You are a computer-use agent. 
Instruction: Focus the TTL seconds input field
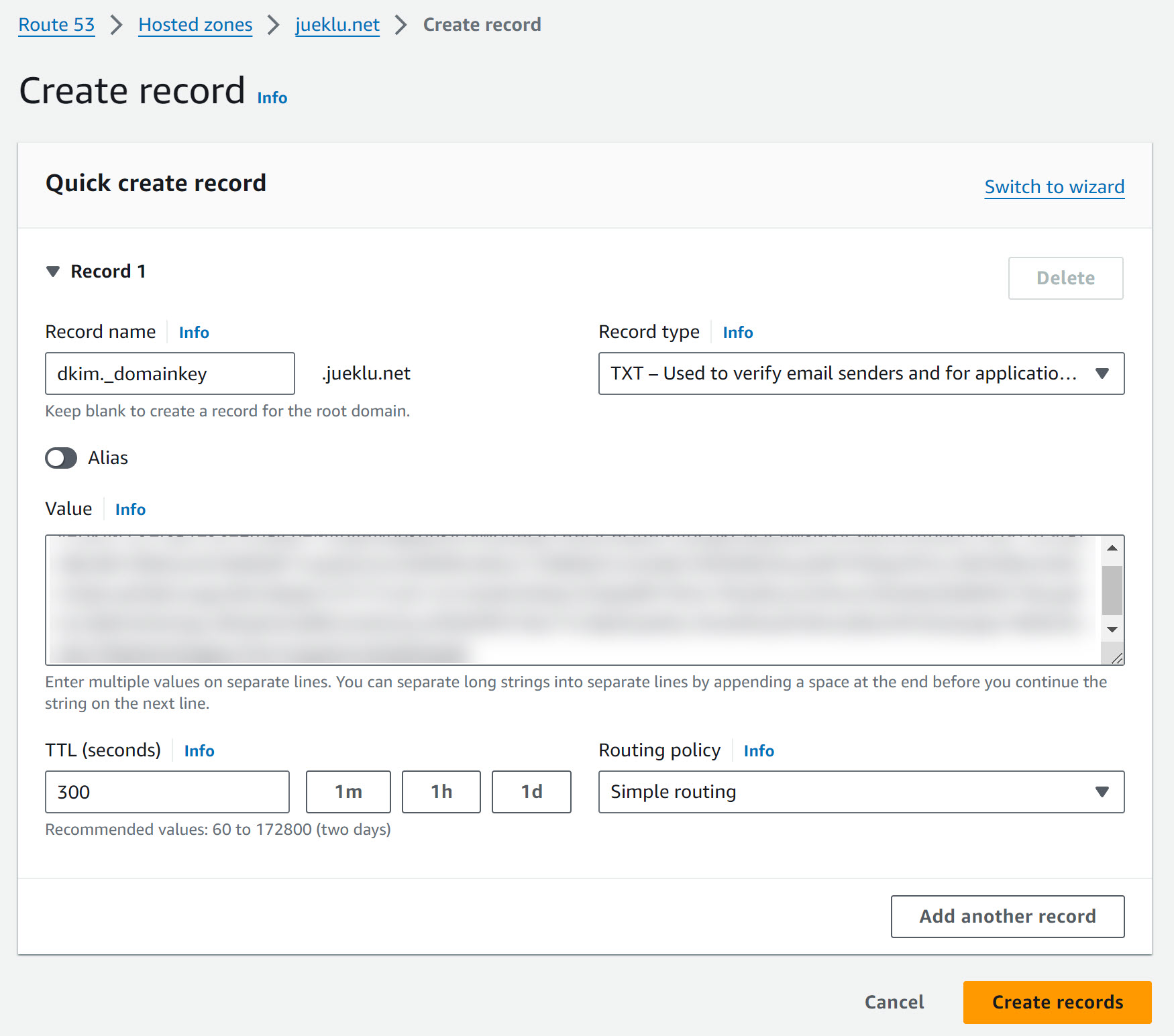pyautogui.click(x=167, y=792)
